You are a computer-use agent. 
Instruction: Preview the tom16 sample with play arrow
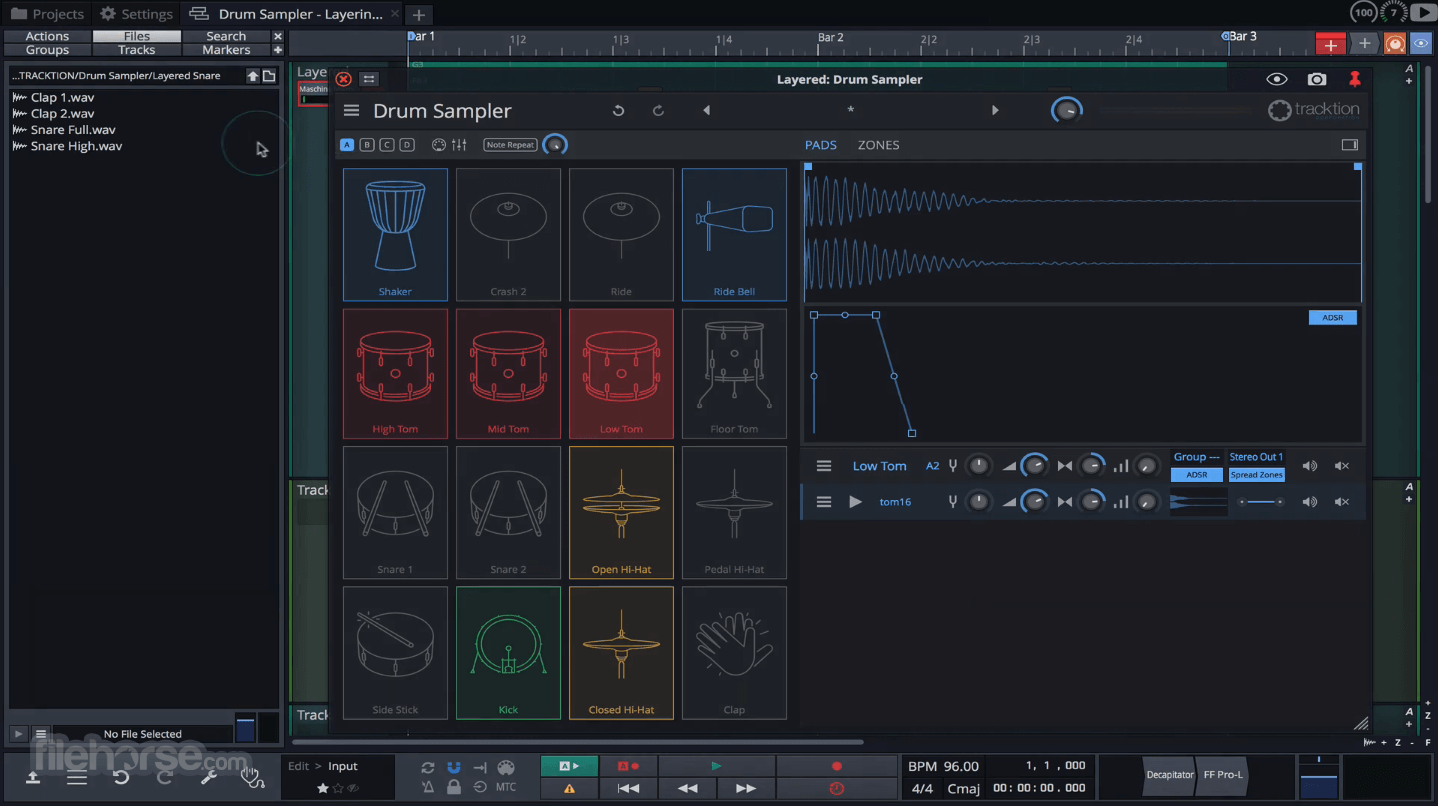tap(855, 502)
